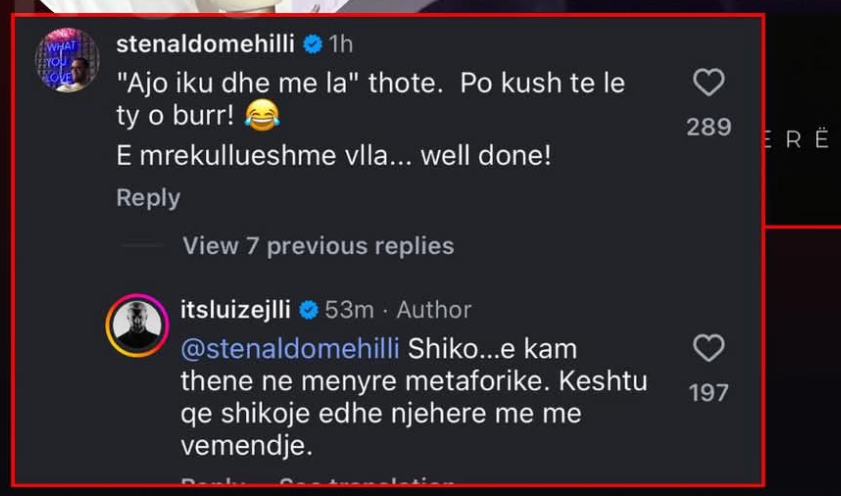Click the @stenaldomehilli mention in the reply

click(290, 348)
